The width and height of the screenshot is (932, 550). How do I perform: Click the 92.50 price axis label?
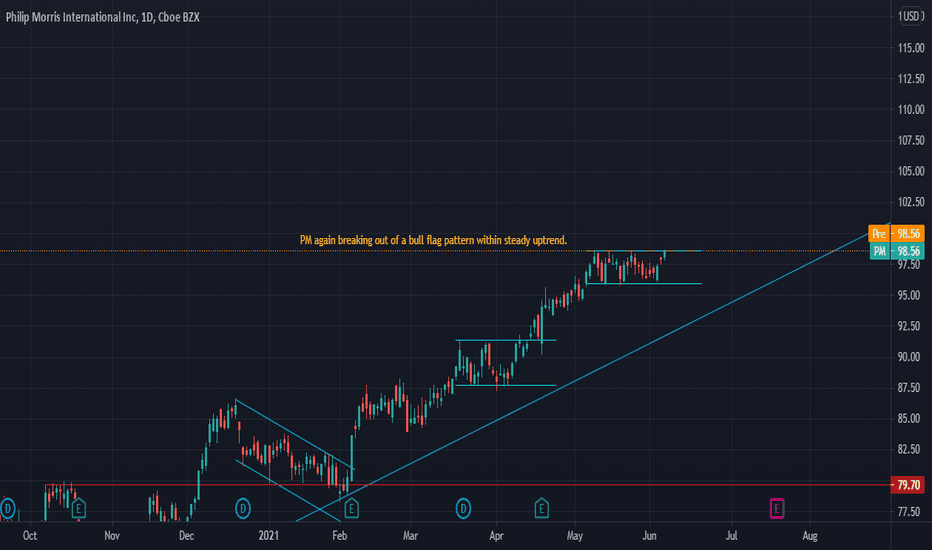point(911,326)
